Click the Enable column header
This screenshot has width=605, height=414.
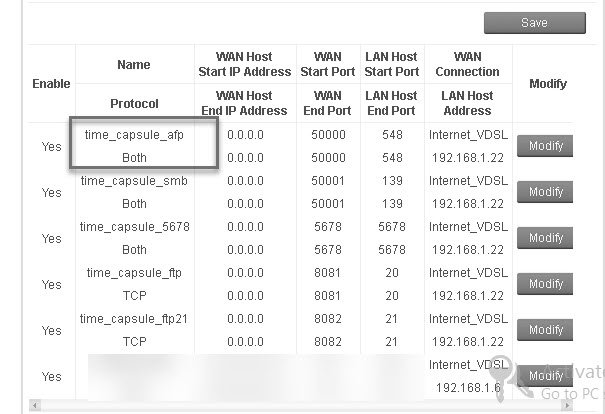tap(51, 84)
